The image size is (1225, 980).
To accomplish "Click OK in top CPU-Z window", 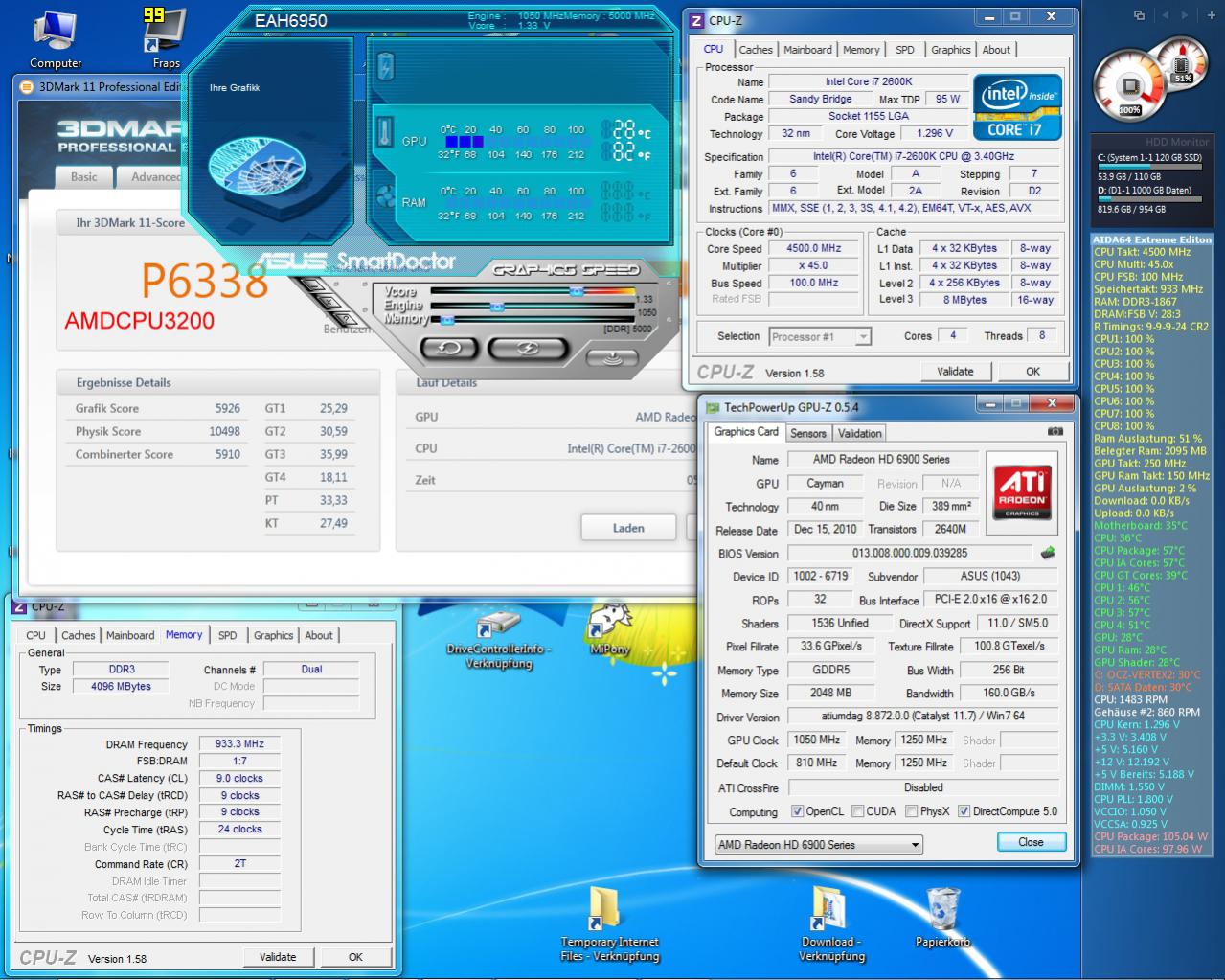I will tap(1032, 372).
